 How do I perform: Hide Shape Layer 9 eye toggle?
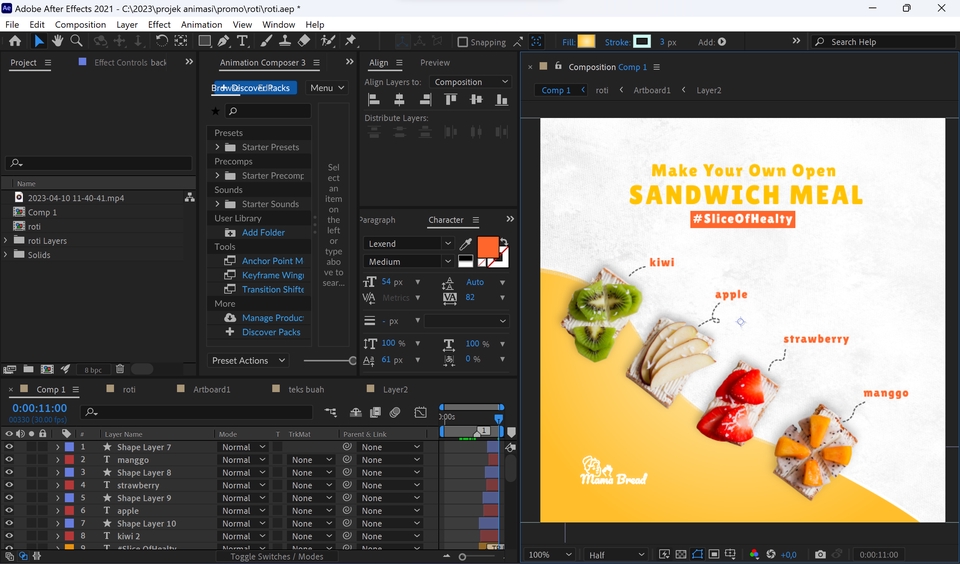click(9, 498)
